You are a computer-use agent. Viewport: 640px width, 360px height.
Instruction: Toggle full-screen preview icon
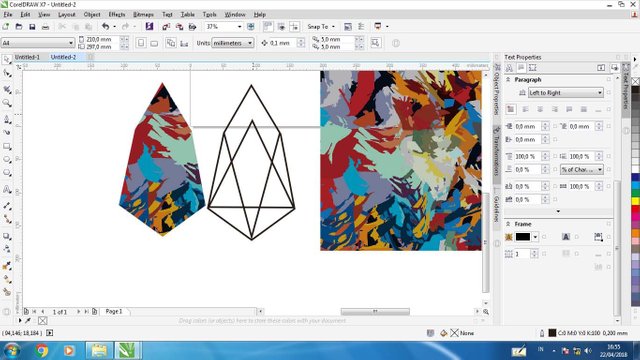pyautogui.click(x=251, y=27)
